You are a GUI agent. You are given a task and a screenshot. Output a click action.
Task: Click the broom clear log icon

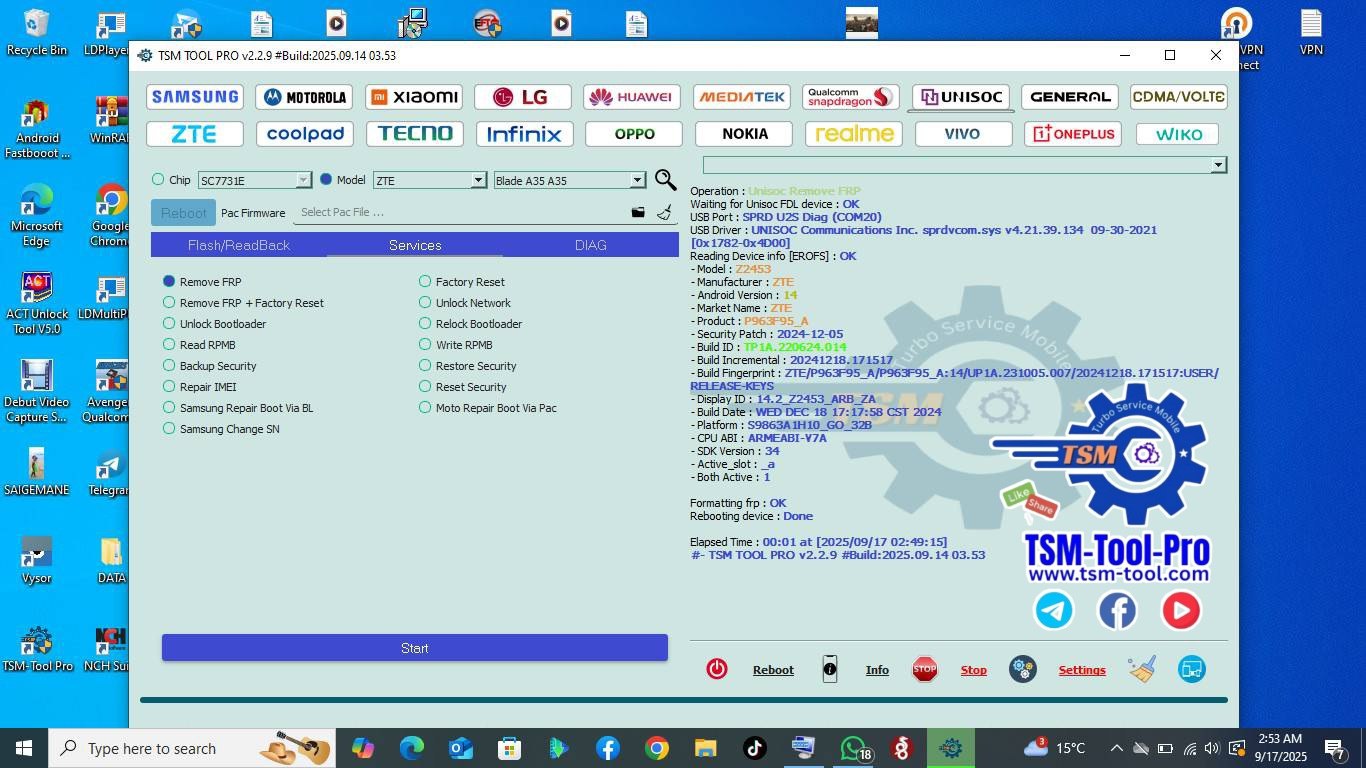pos(1142,670)
